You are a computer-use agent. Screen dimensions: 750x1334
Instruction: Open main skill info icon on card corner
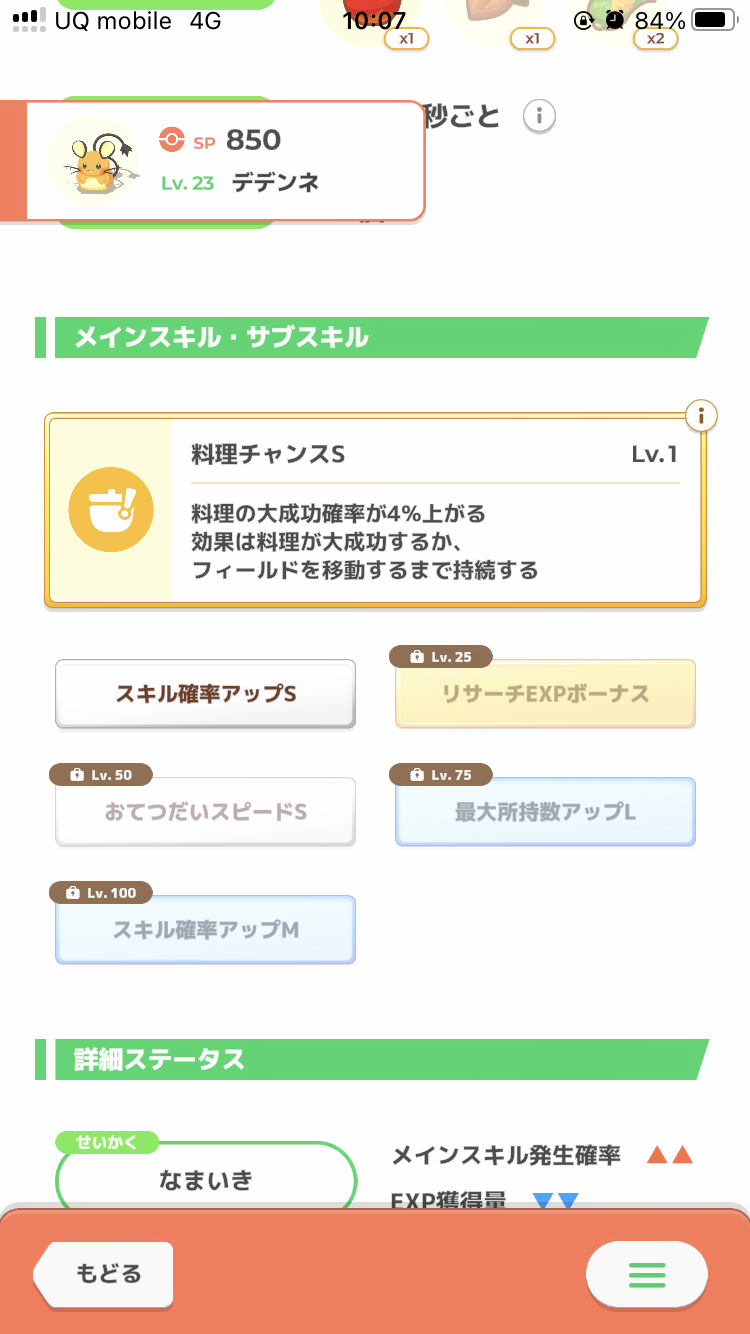702,414
